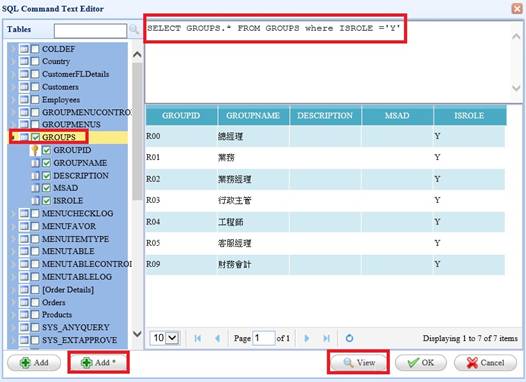Click the Customers table icon

coord(24,87)
